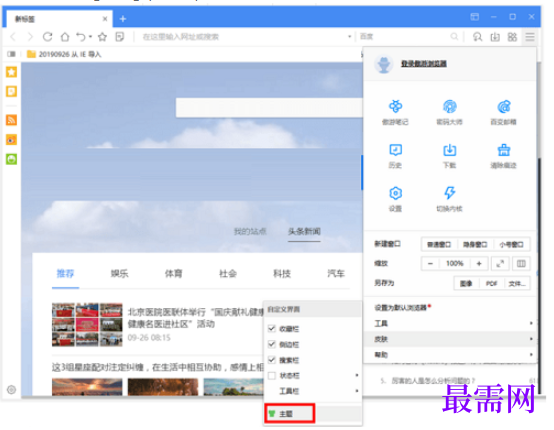The height and width of the screenshot is (430, 554).
Task: Click 设置为默认浏览器 set default browser
Action: (x=401, y=308)
